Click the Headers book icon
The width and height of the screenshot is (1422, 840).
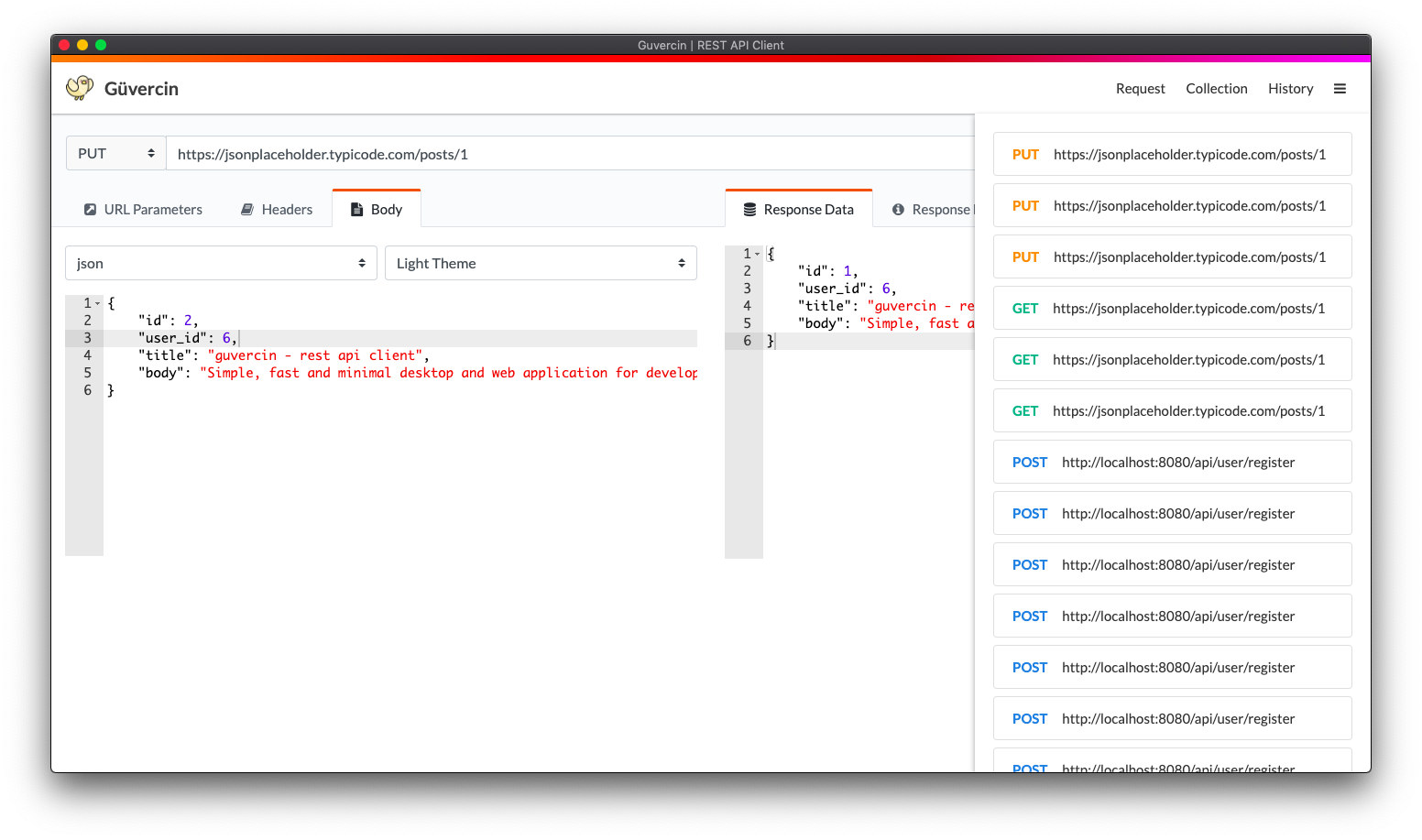[x=247, y=210]
